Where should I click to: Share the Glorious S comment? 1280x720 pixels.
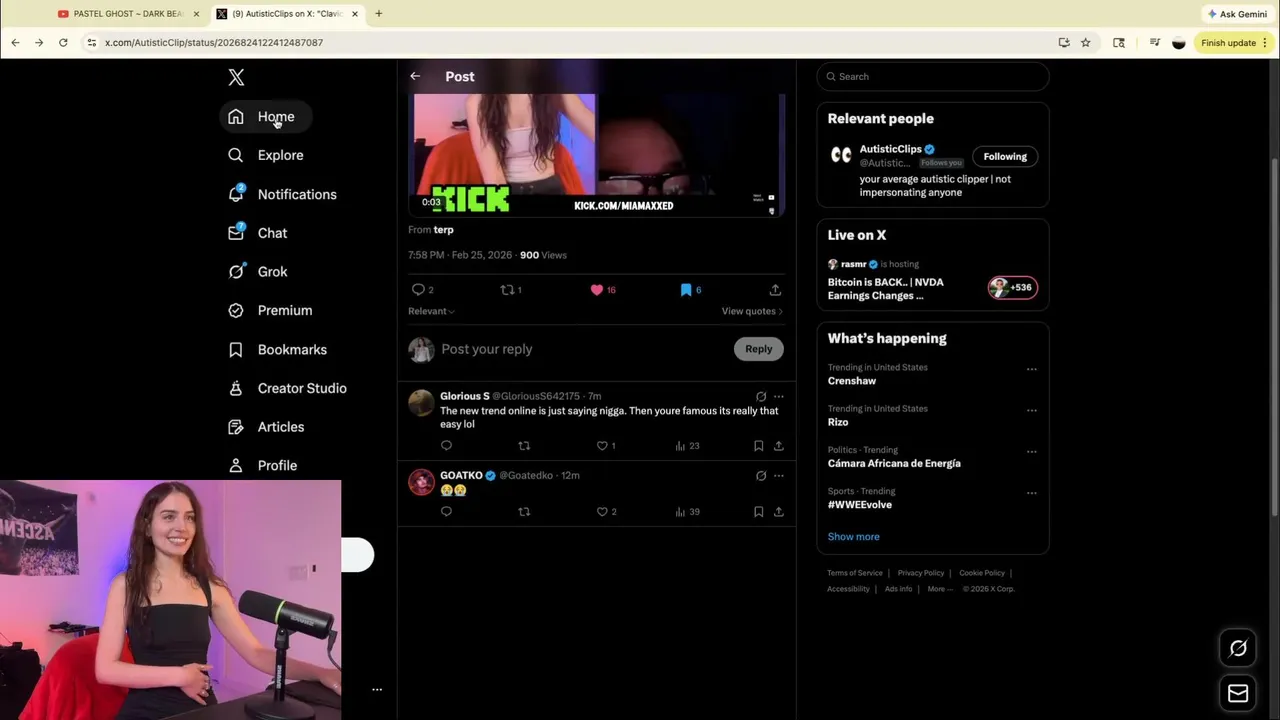point(778,446)
